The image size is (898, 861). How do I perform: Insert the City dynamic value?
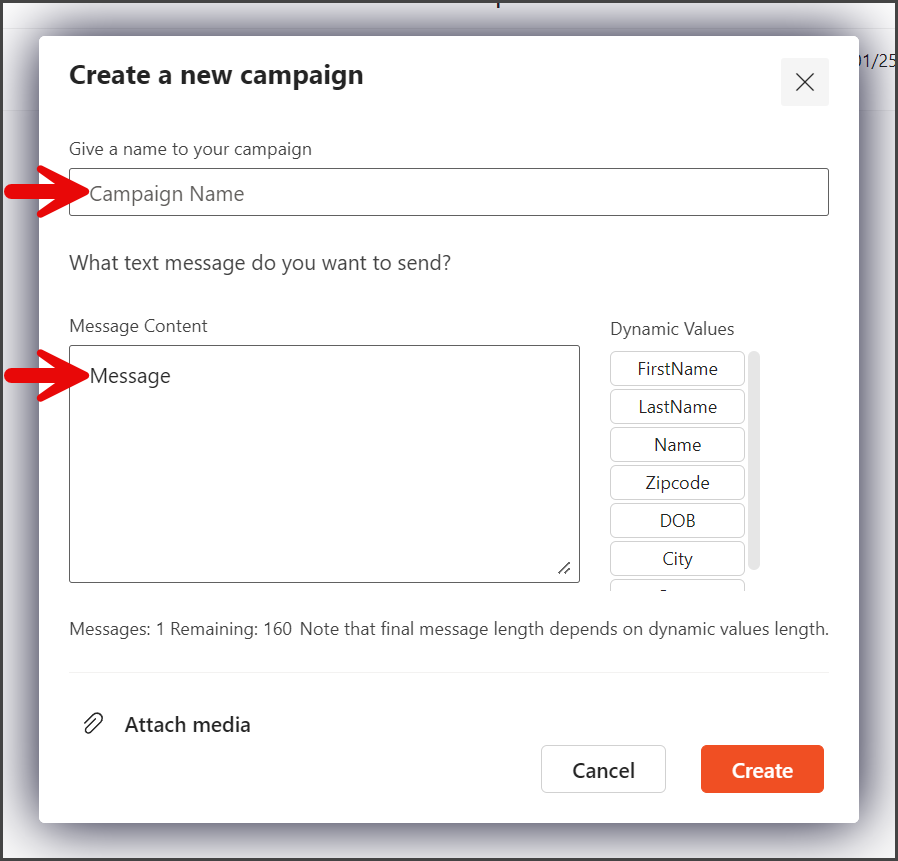pyautogui.click(x=677, y=558)
